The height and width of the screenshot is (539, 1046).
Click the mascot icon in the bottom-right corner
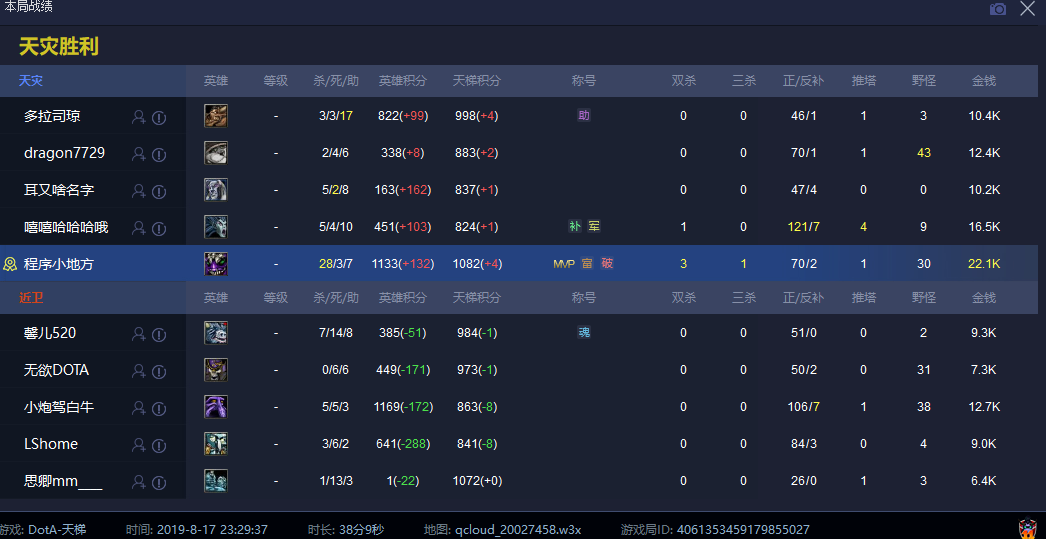tap(1026, 528)
